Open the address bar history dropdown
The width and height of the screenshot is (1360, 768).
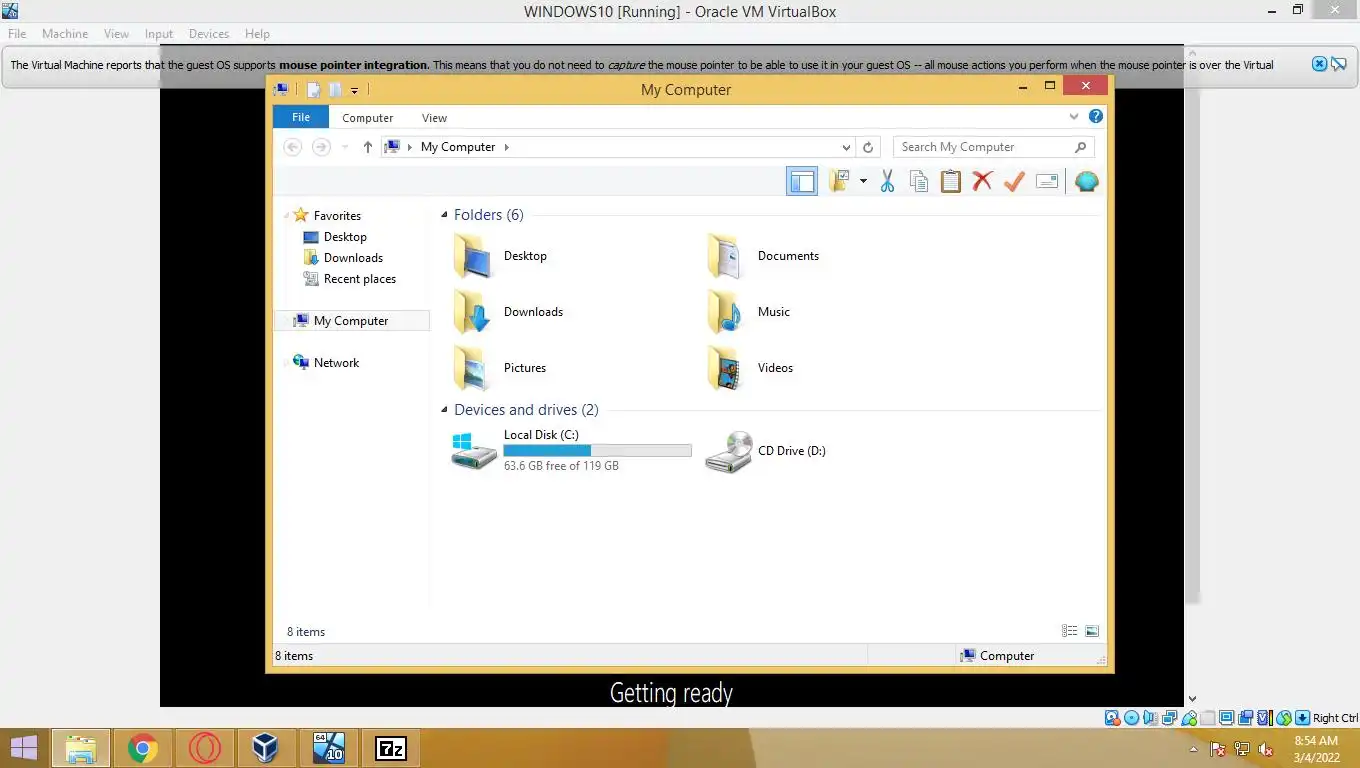click(846, 147)
